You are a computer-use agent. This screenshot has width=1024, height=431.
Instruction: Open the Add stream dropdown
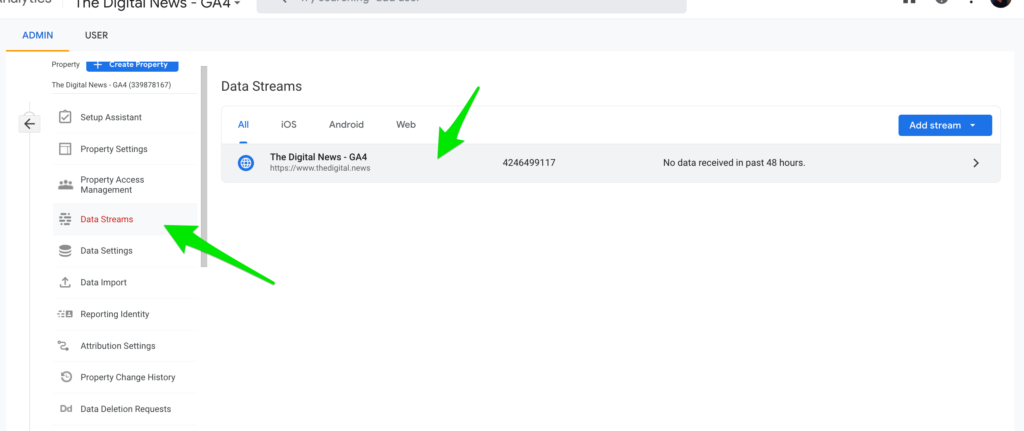[x=945, y=125]
